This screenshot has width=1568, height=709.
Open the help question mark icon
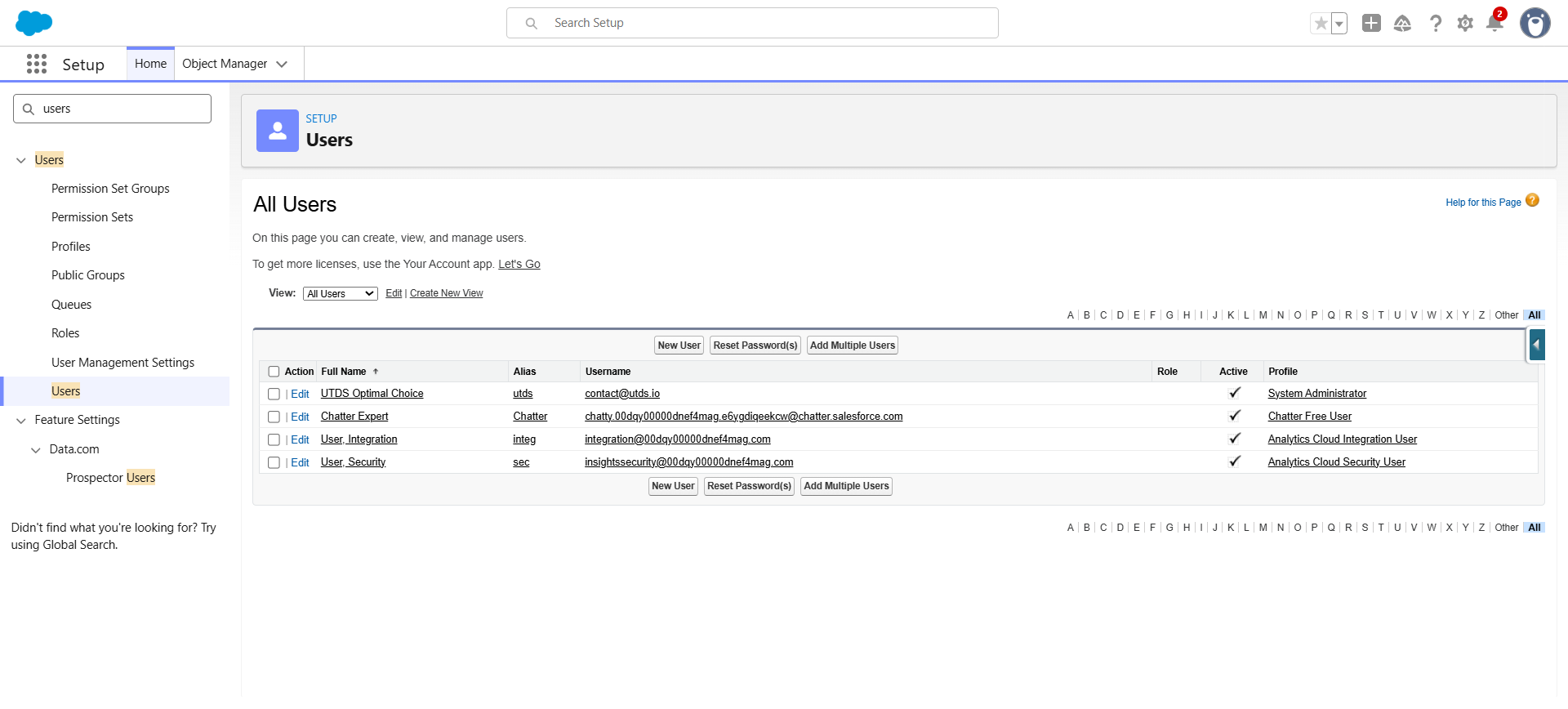click(1435, 24)
